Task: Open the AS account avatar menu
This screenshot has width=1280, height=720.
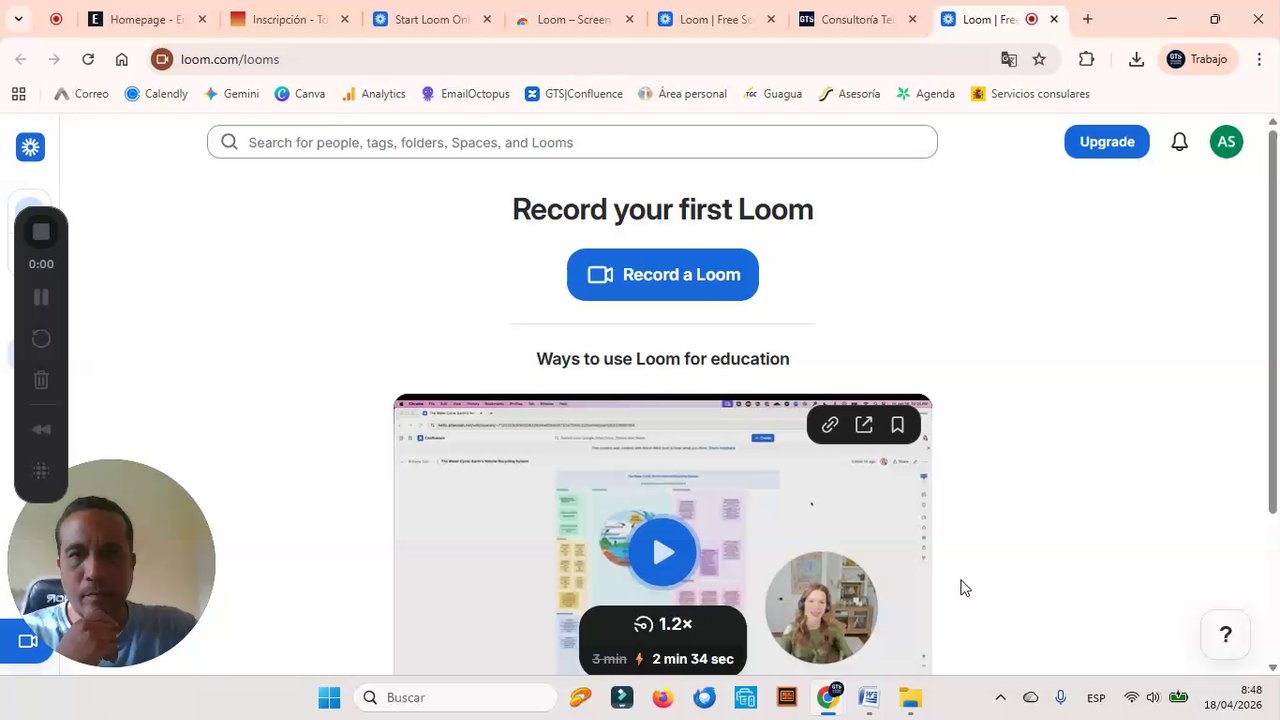Action: (x=1227, y=142)
